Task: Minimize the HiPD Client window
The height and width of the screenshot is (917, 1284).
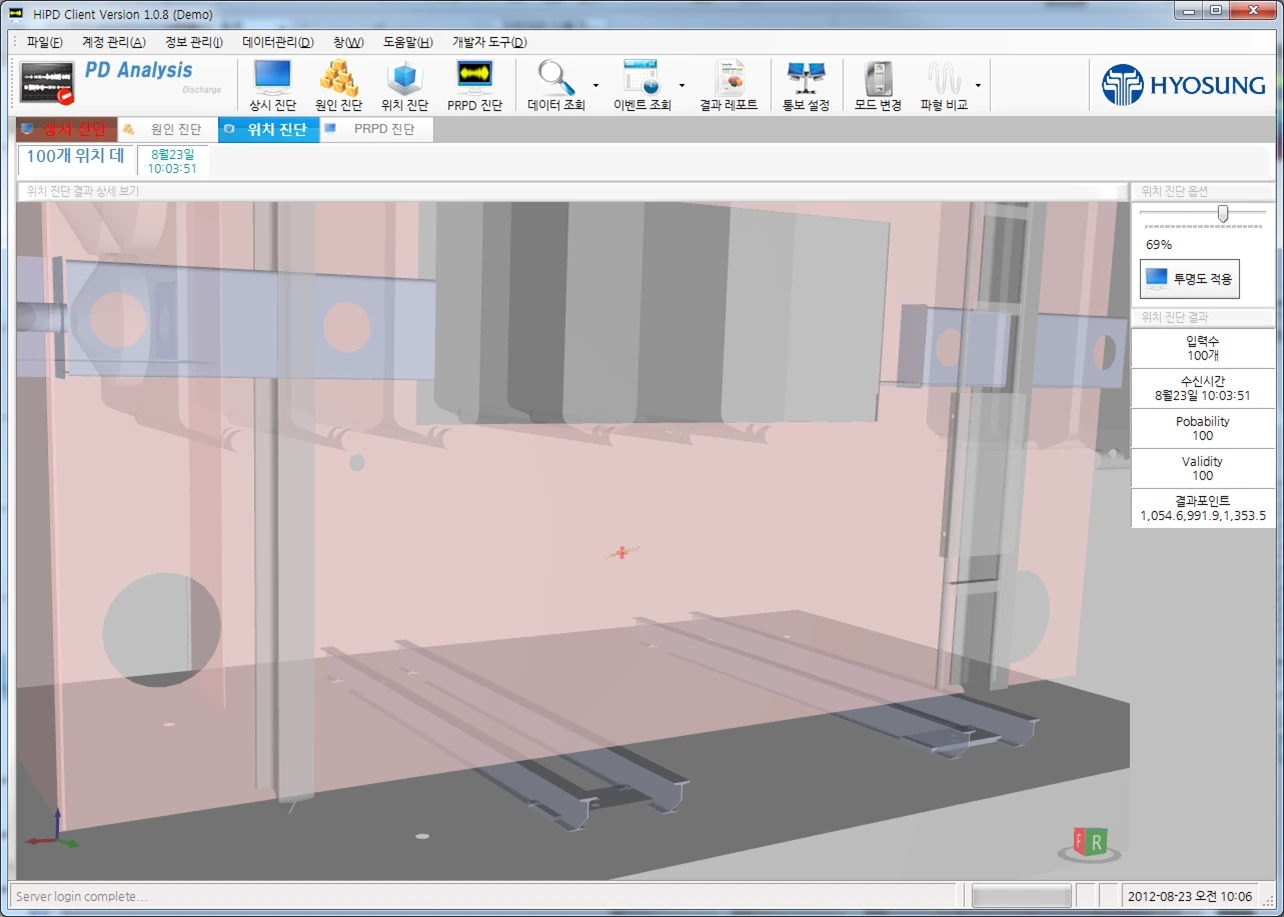Action: coord(1189,11)
